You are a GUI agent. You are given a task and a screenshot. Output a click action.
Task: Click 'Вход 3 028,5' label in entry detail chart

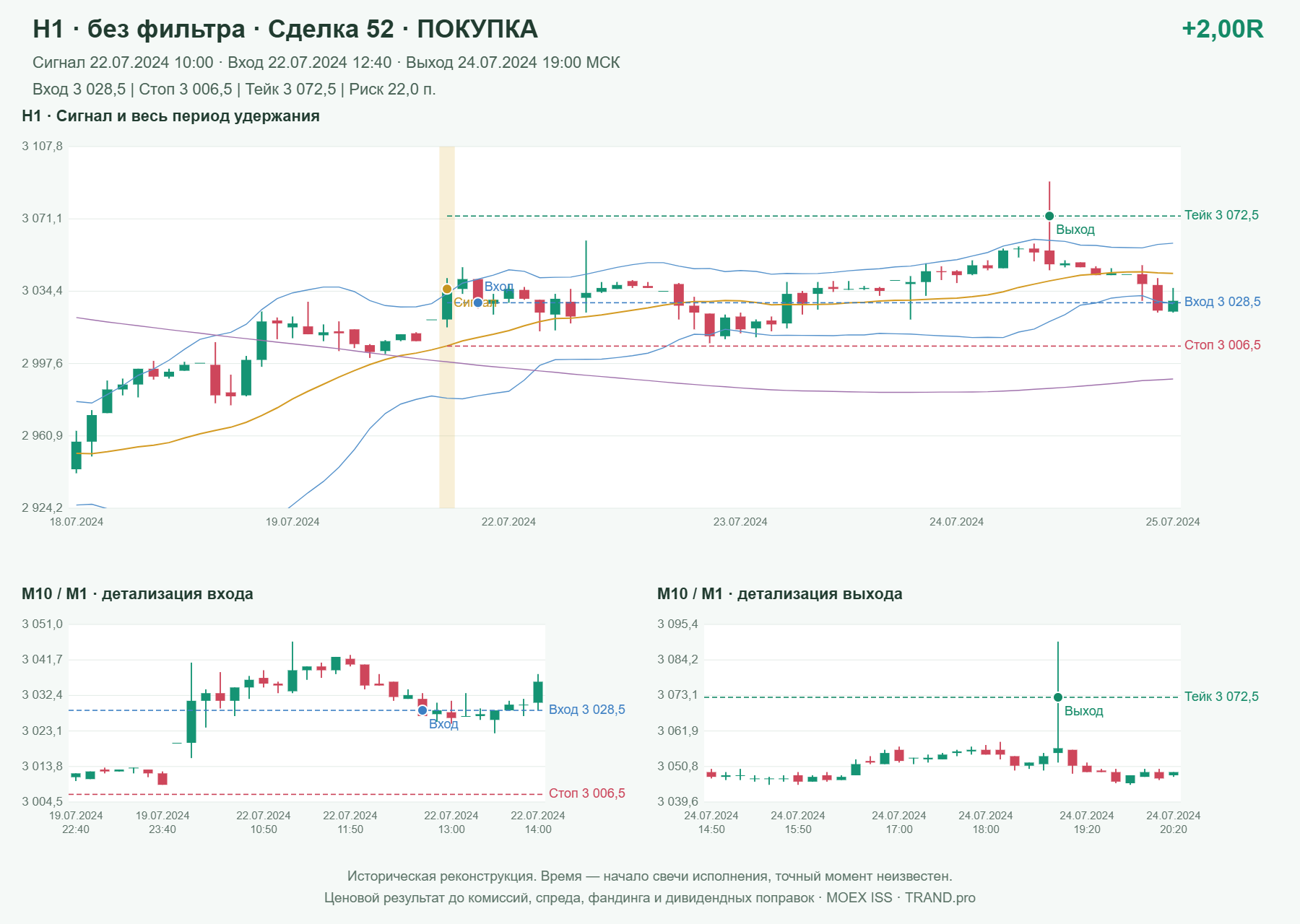coord(587,710)
